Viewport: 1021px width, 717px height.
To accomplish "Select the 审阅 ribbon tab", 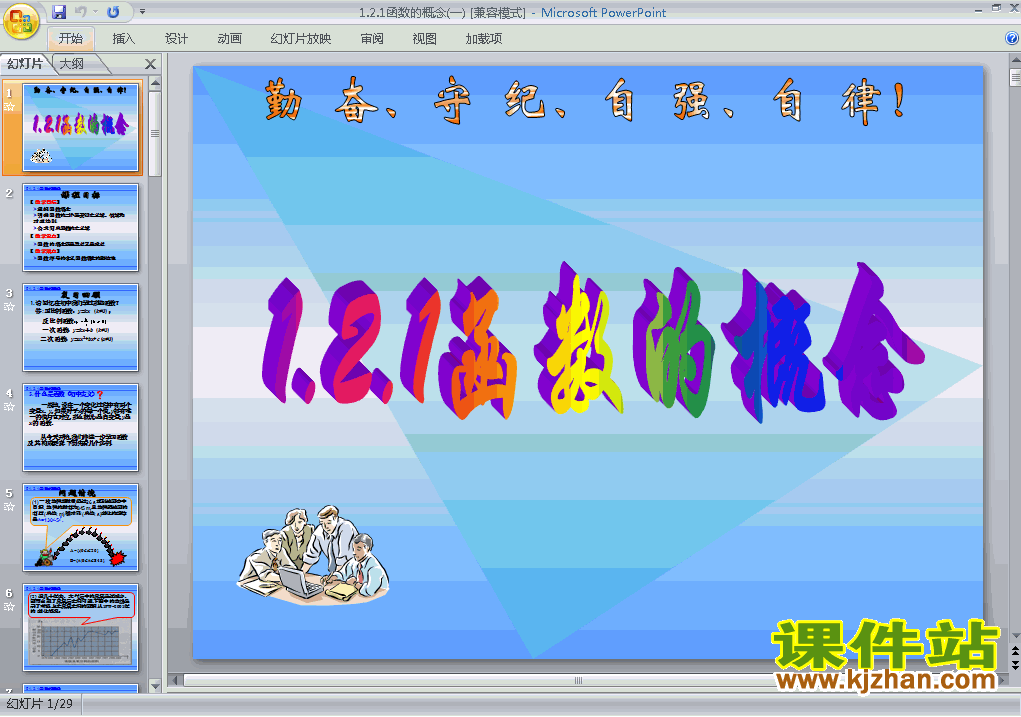I will click(372, 39).
